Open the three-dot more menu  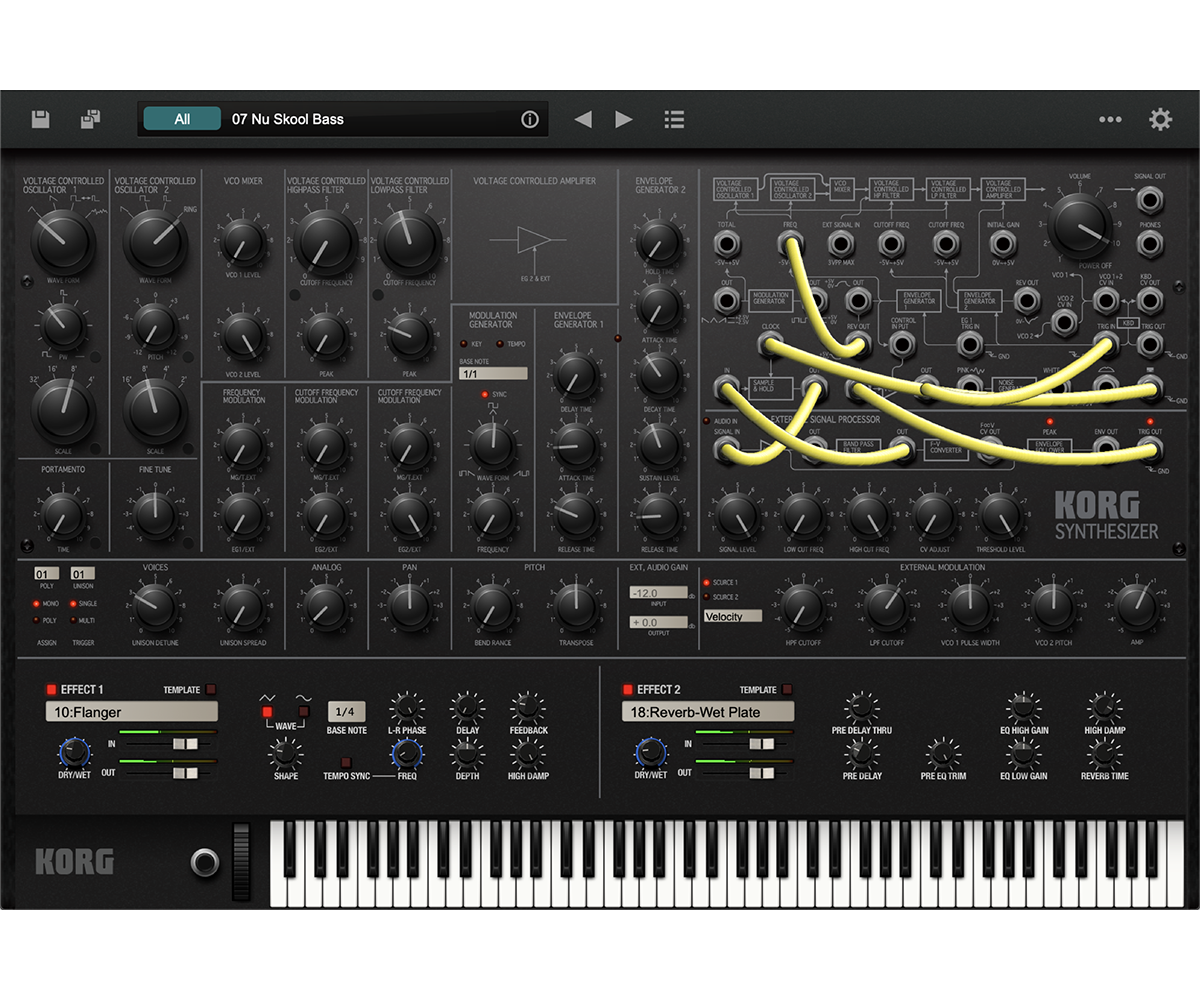(1110, 119)
